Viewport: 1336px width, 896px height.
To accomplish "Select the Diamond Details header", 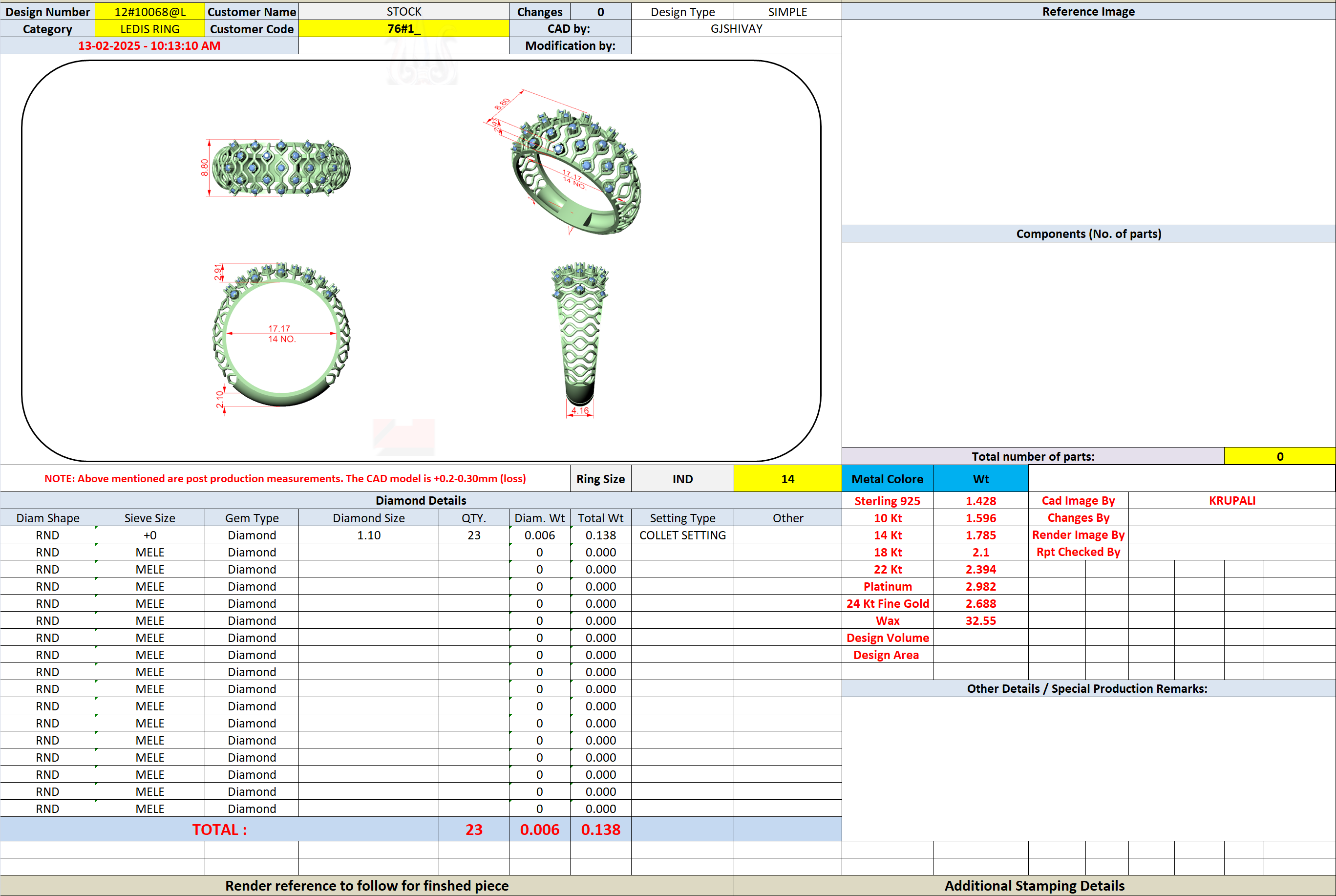I will click(421, 501).
